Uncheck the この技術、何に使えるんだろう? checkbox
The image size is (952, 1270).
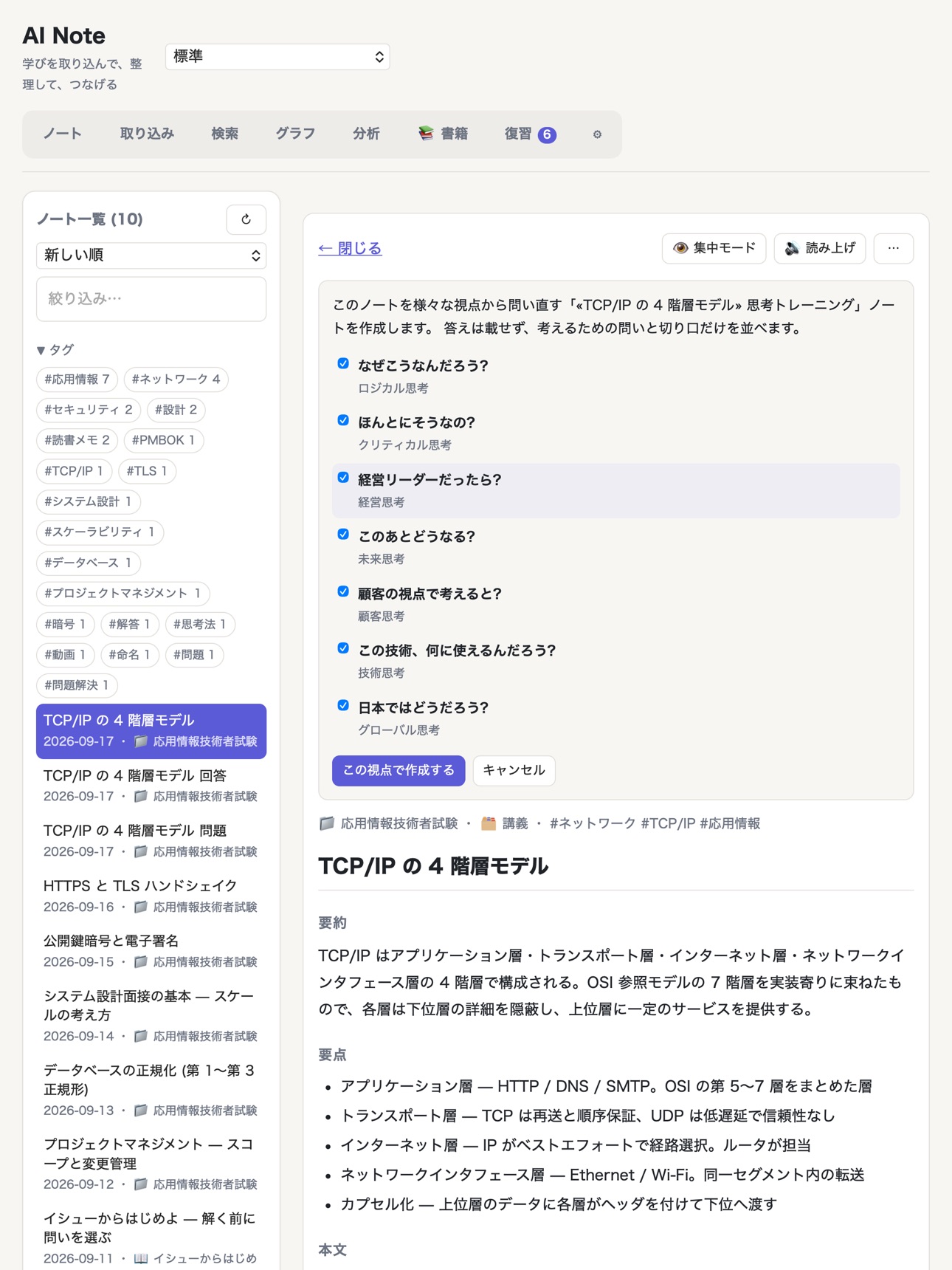point(343,648)
